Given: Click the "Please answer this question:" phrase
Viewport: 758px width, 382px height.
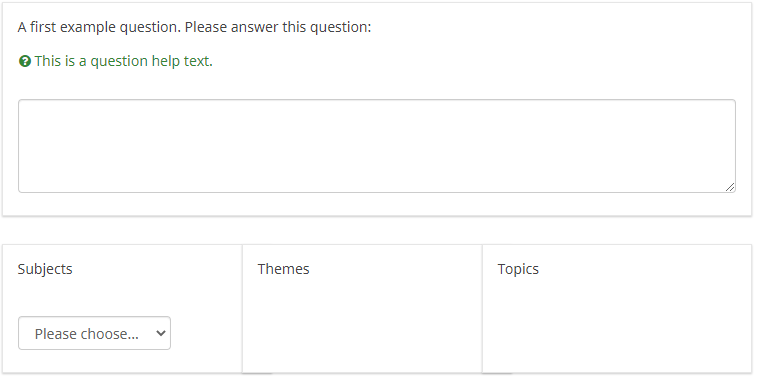Looking at the screenshot, I should click(278, 27).
